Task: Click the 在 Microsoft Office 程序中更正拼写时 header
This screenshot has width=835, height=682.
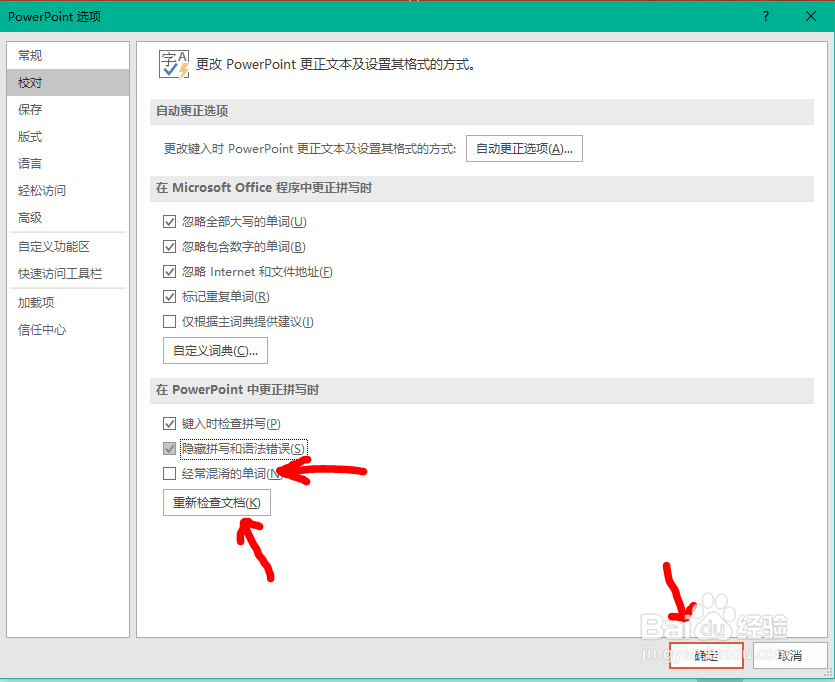Action: point(481,188)
